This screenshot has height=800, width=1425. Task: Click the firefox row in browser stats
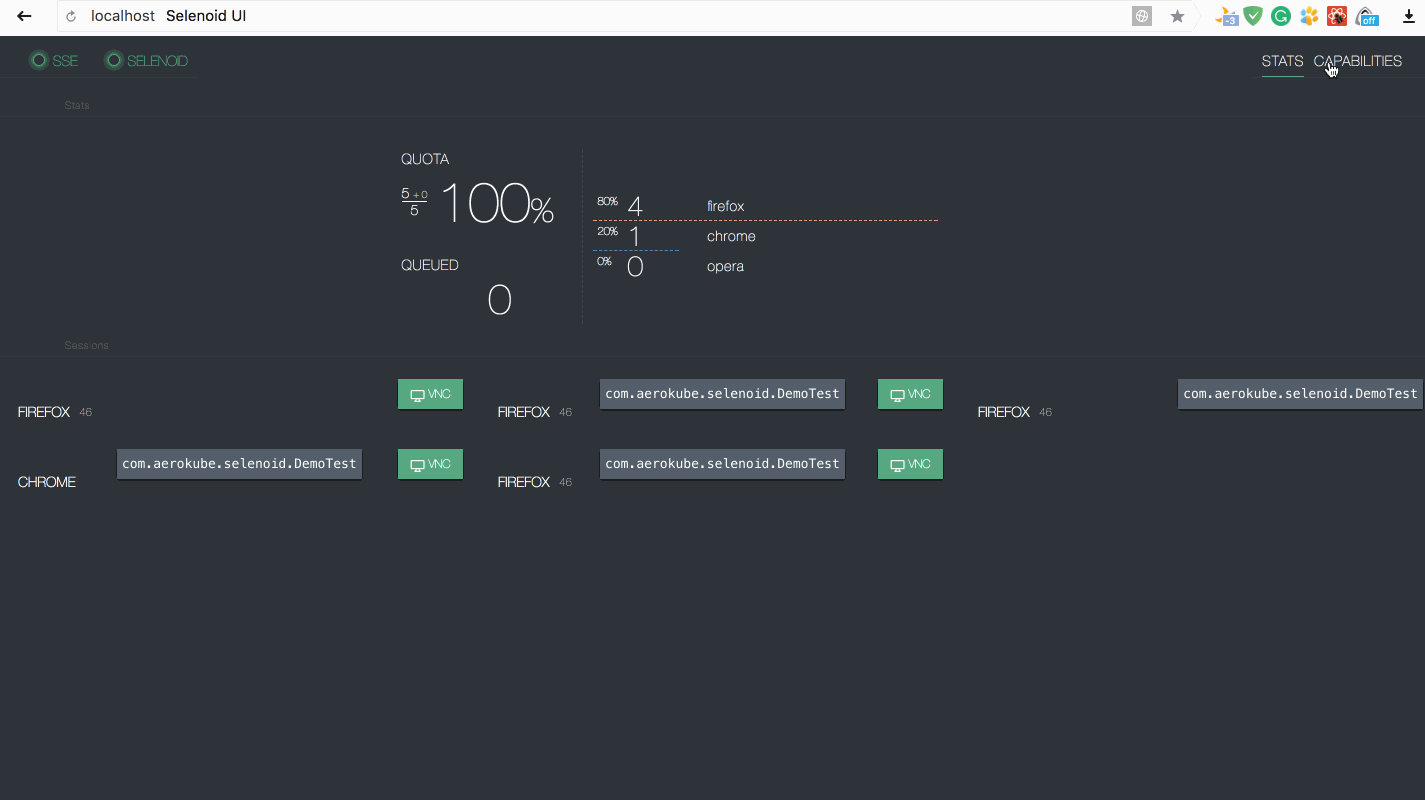pos(766,206)
